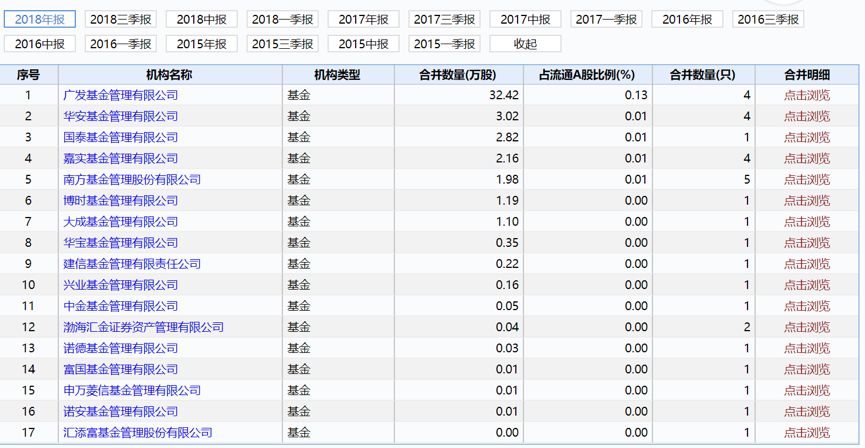Click 点击浏览 in the 华安基金 row

[807, 116]
